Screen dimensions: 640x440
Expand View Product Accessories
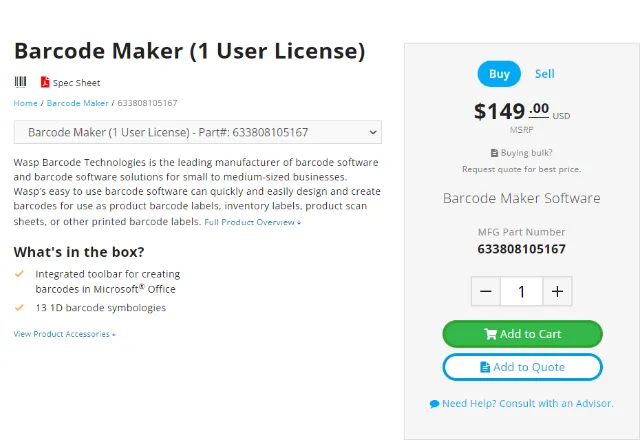coord(64,334)
